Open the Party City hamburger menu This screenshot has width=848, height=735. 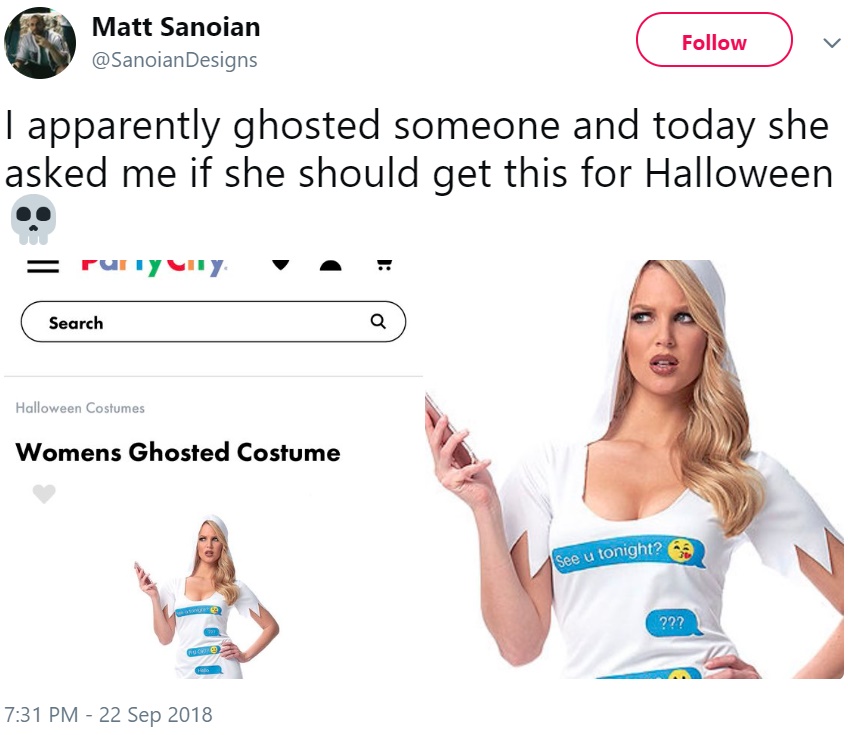click(43, 267)
